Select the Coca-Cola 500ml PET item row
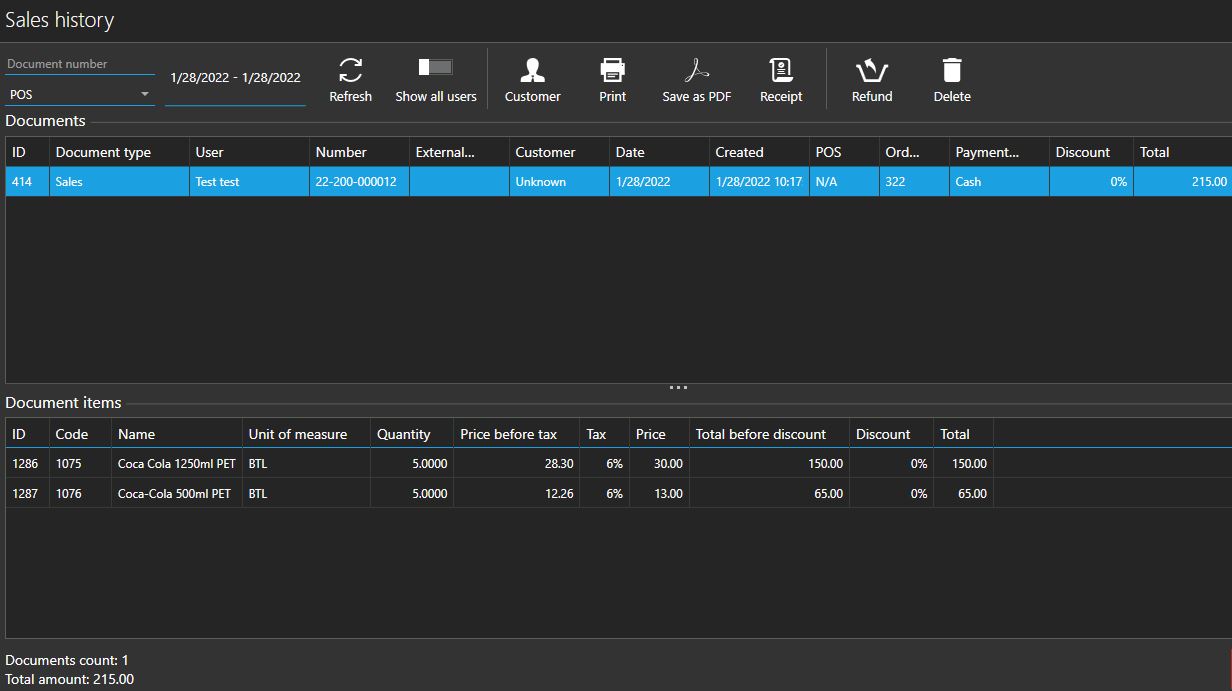This screenshot has height=691, width=1232. (174, 494)
